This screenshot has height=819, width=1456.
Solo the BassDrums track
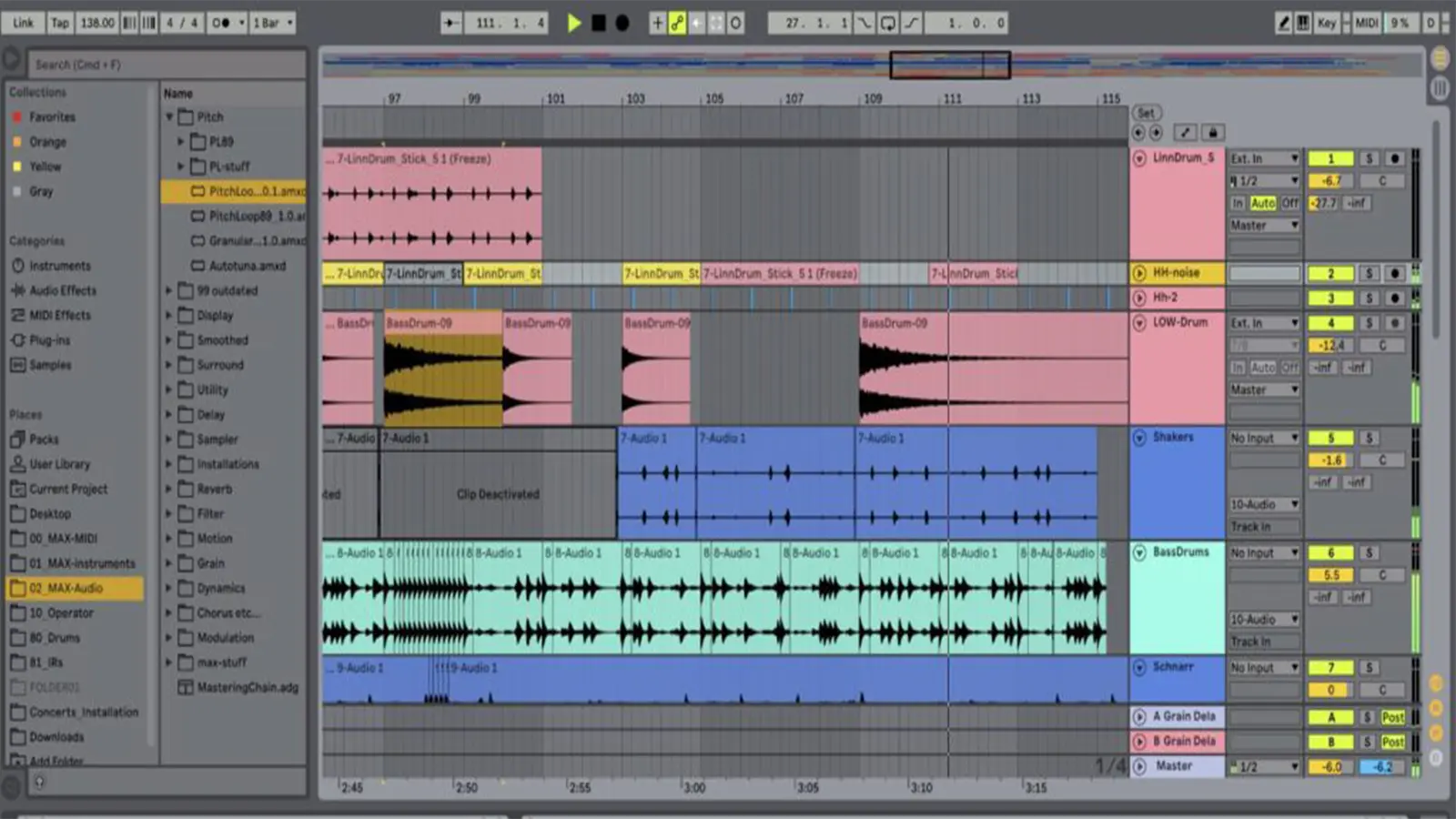pyautogui.click(x=1370, y=553)
